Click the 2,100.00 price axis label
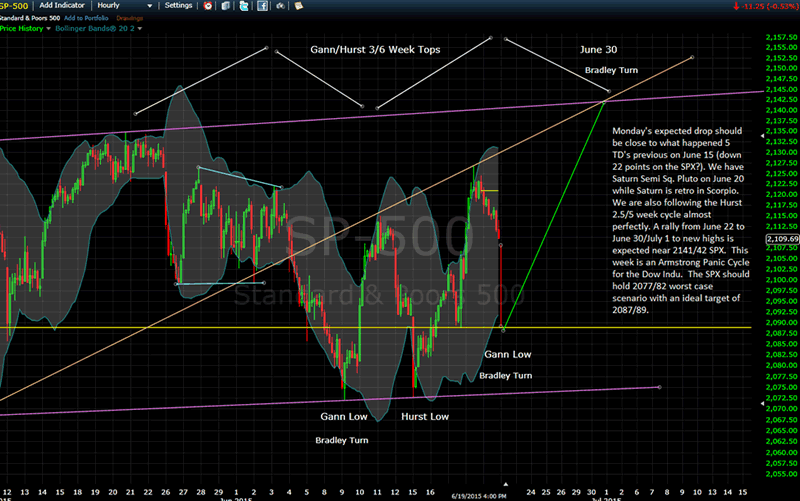Viewport: 800px width, 501px height. coord(782,280)
